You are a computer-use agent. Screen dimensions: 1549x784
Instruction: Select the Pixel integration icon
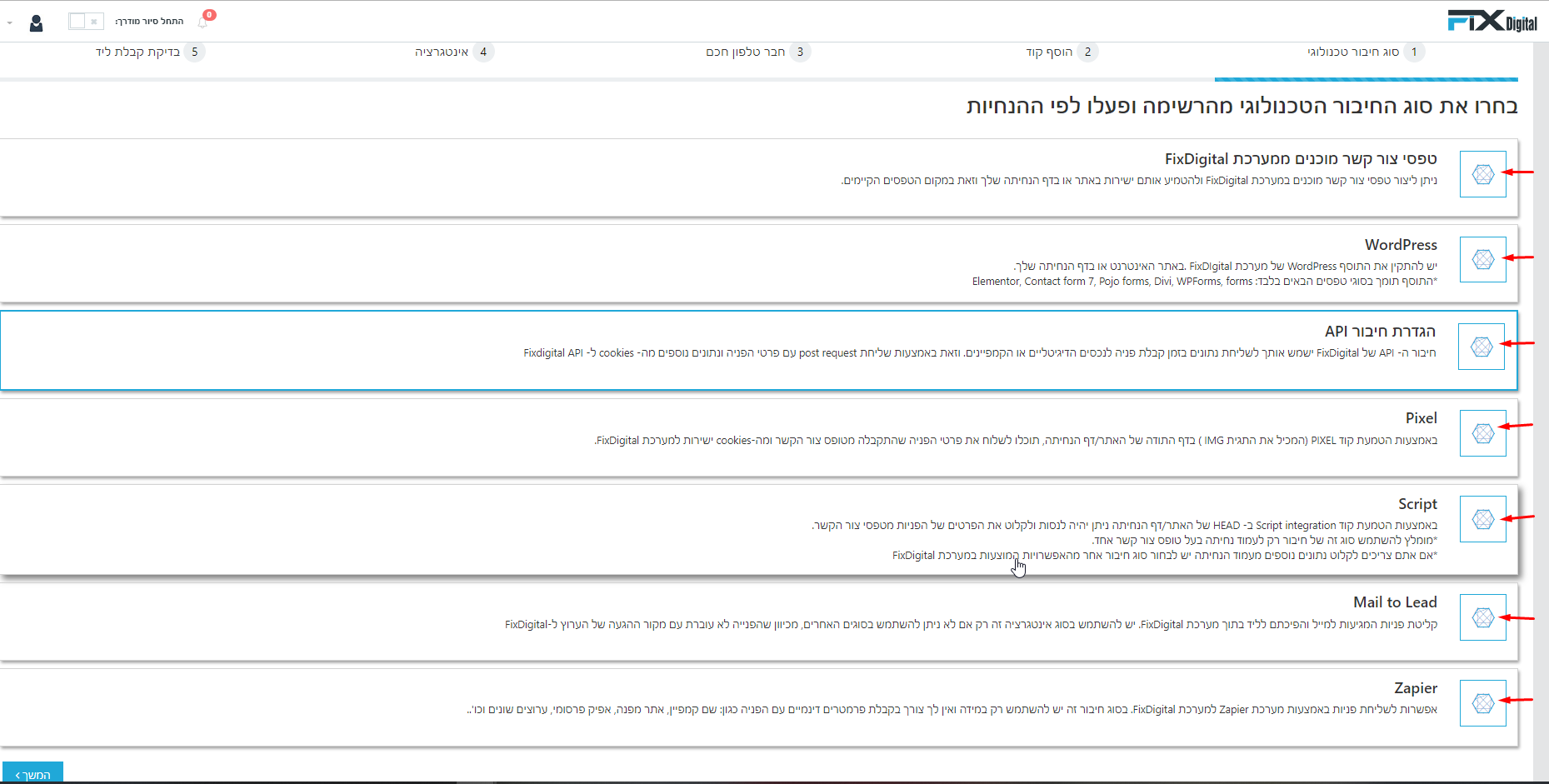click(1482, 433)
